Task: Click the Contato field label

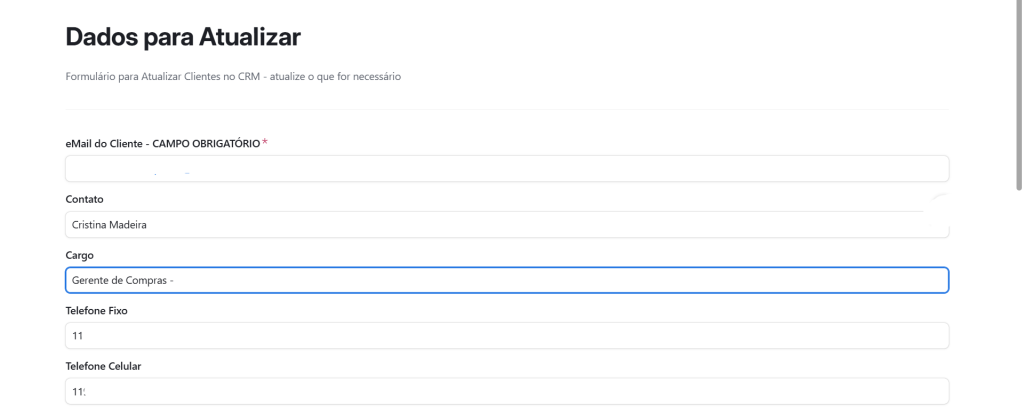Action: 84,199
